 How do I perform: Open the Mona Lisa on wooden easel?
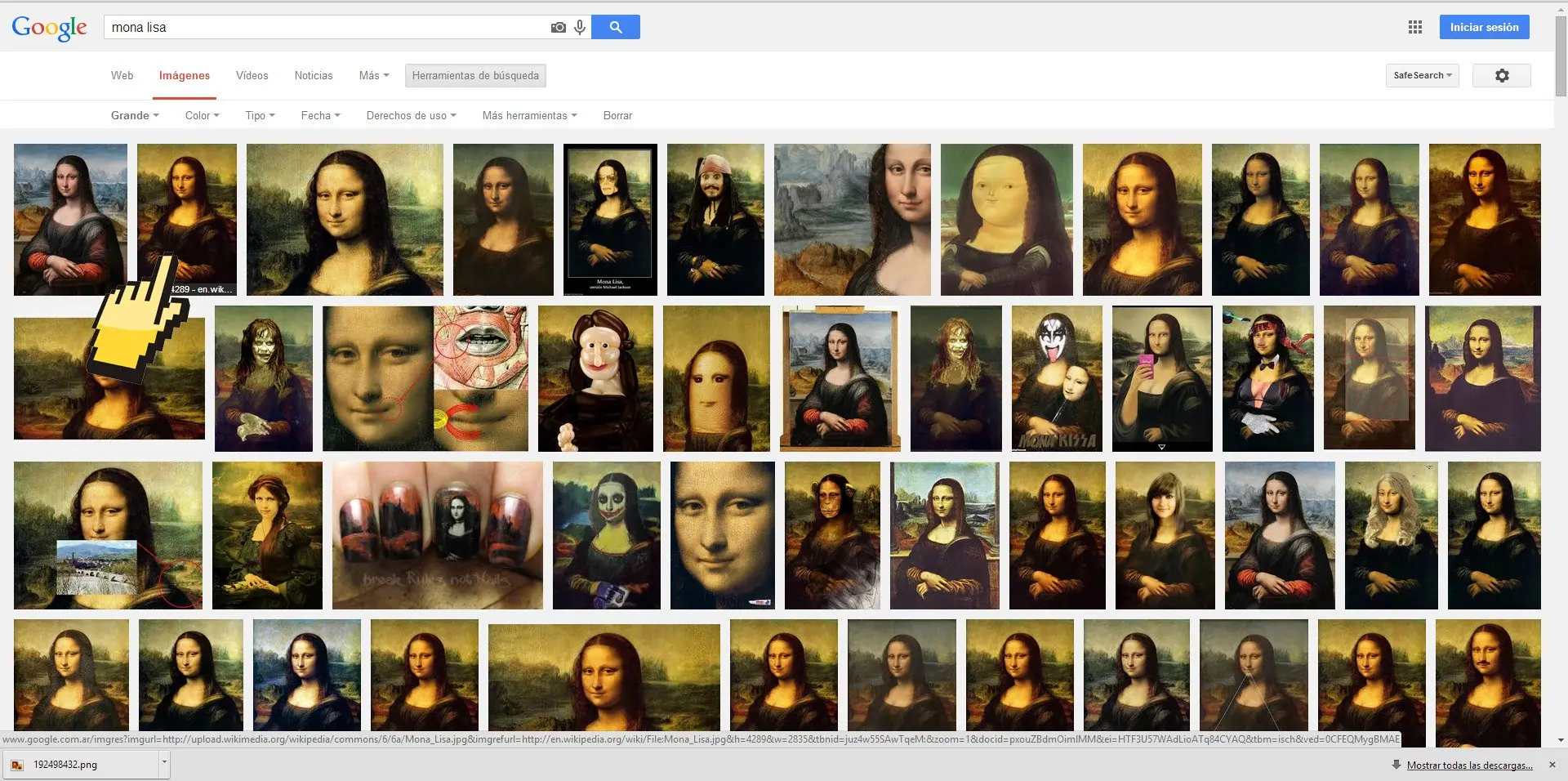point(840,378)
